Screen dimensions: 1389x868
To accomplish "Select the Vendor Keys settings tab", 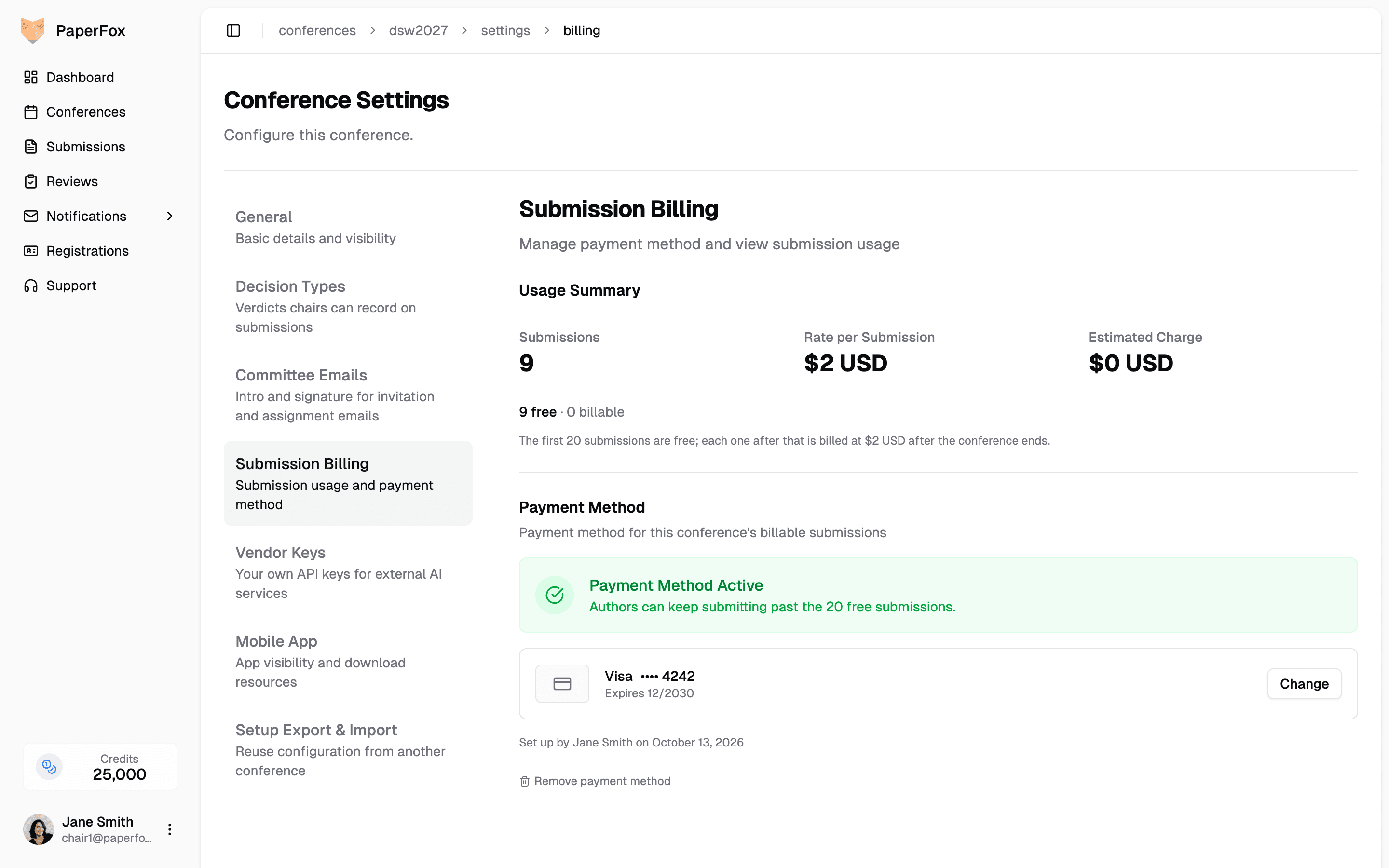I will pyautogui.click(x=348, y=572).
